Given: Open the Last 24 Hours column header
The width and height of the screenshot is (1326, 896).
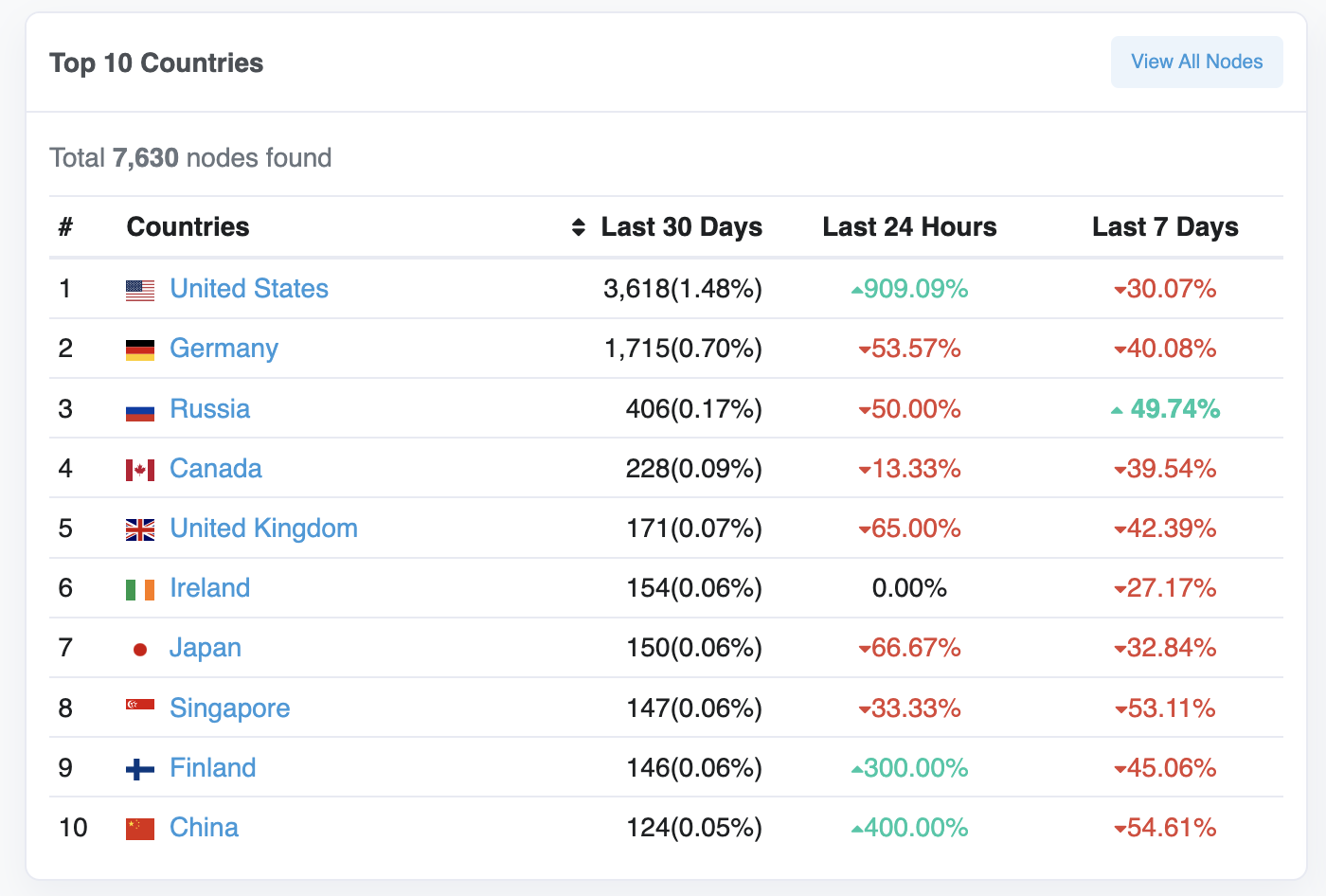Looking at the screenshot, I should 909,227.
